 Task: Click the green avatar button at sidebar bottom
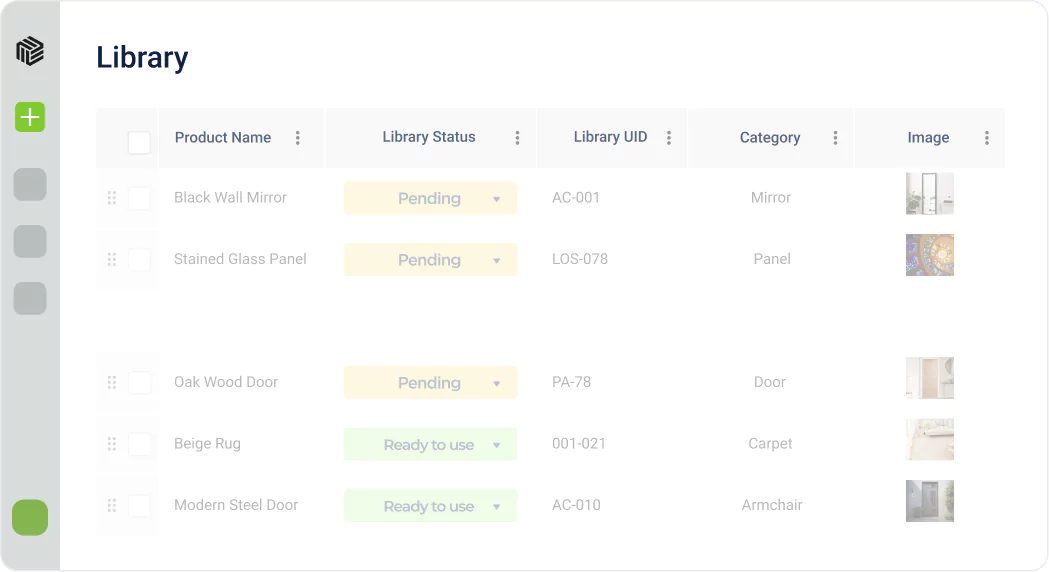click(30, 518)
